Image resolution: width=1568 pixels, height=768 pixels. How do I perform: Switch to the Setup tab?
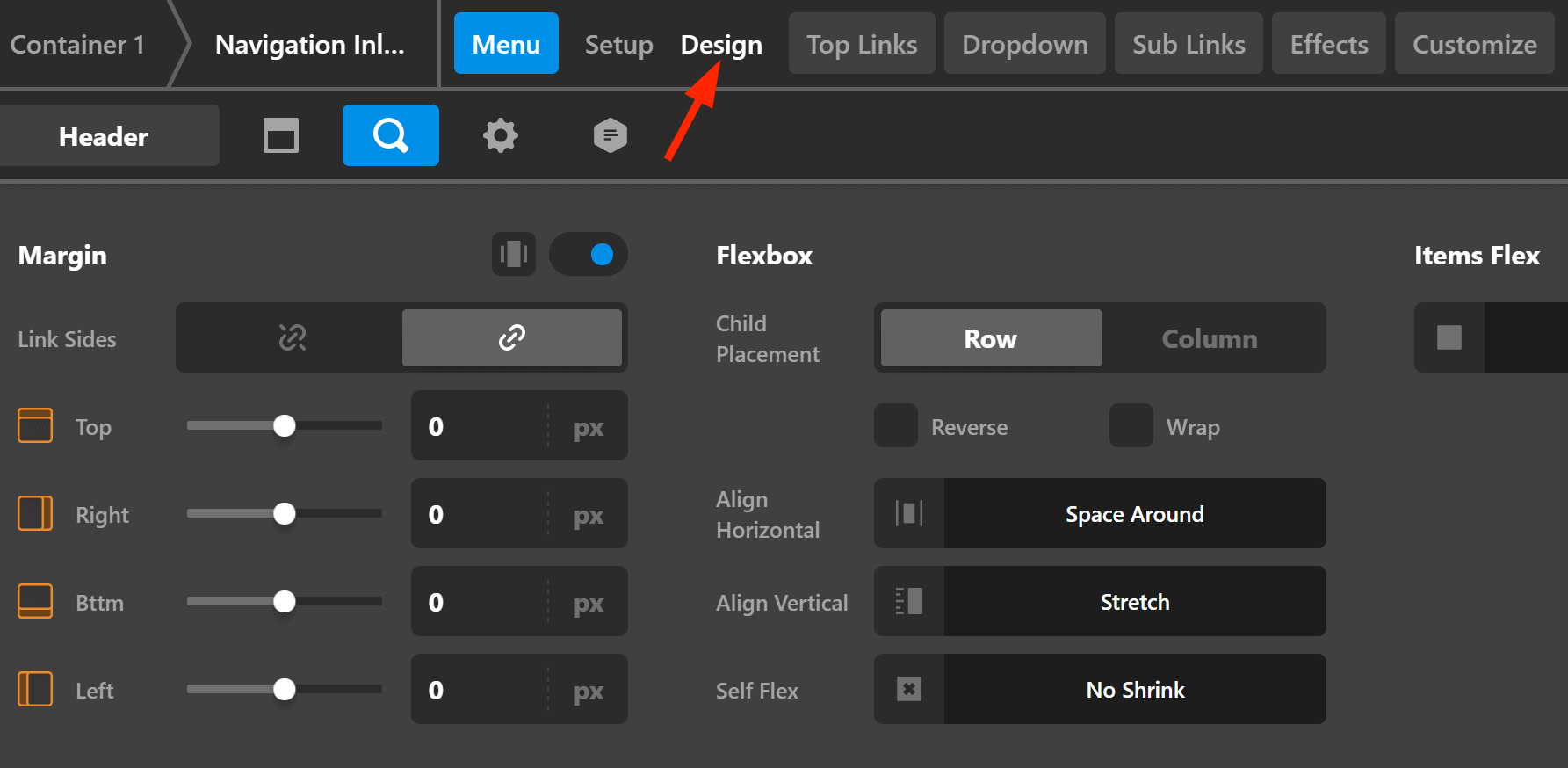click(x=619, y=44)
